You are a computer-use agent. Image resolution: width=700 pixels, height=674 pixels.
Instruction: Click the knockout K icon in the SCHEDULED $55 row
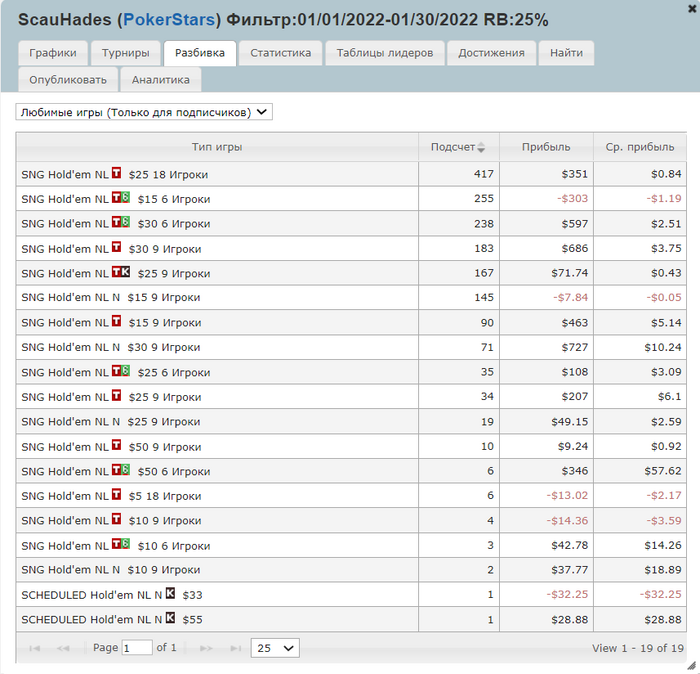(170, 618)
